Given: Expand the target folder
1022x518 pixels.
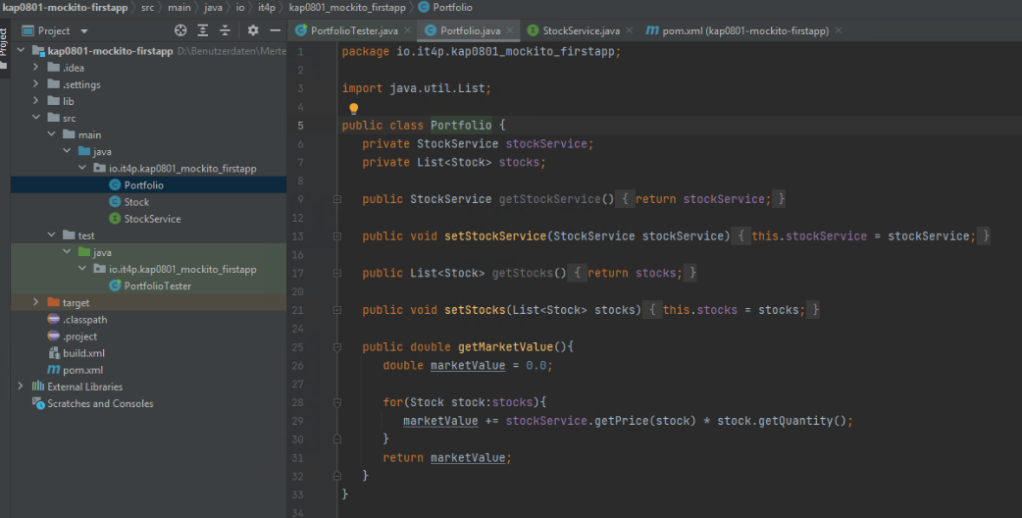Looking at the screenshot, I should coord(37,302).
